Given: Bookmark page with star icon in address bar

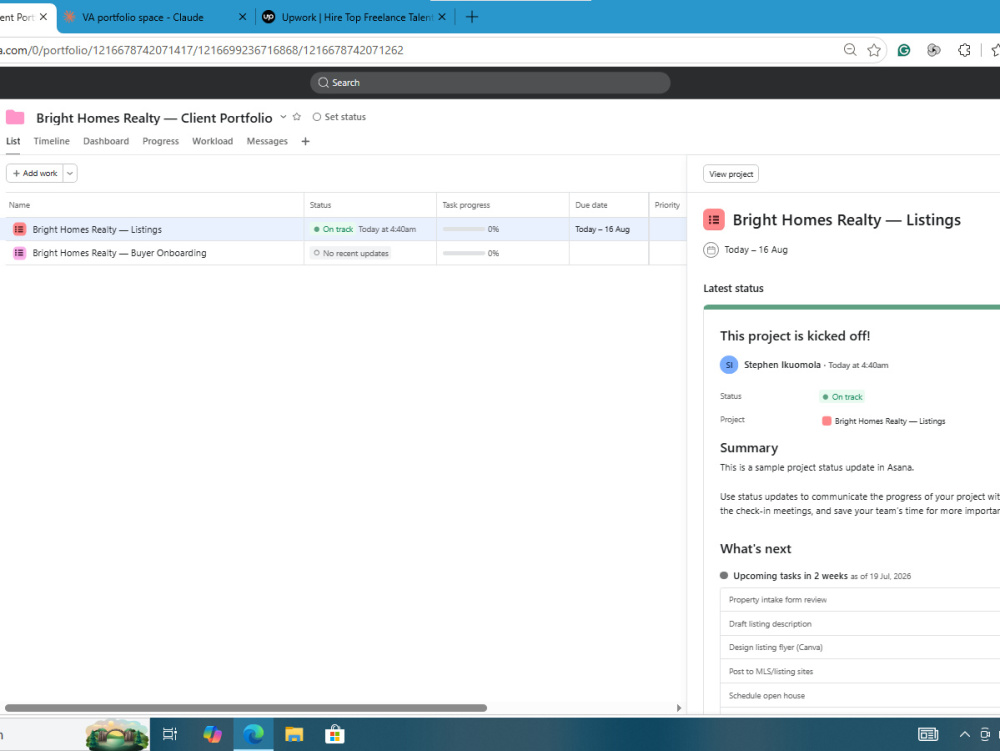Looking at the screenshot, I should pyautogui.click(x=874, y=50).
